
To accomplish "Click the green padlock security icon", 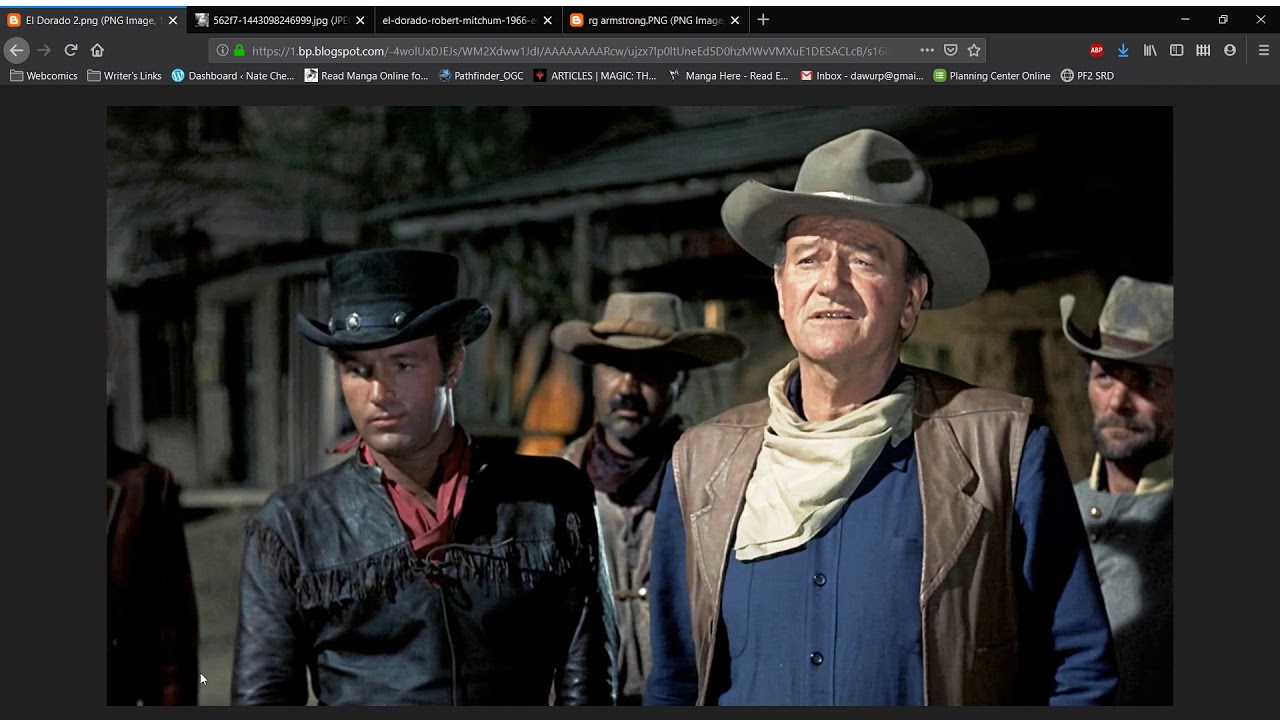I will coord(238,50).
